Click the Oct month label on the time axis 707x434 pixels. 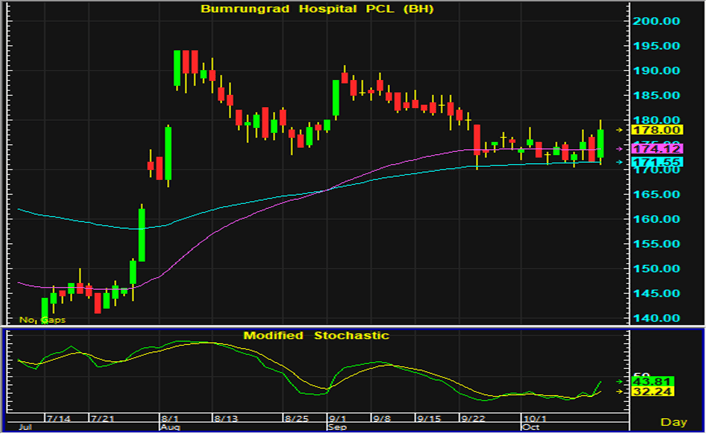pyautogui.click(x=529, y=426)
